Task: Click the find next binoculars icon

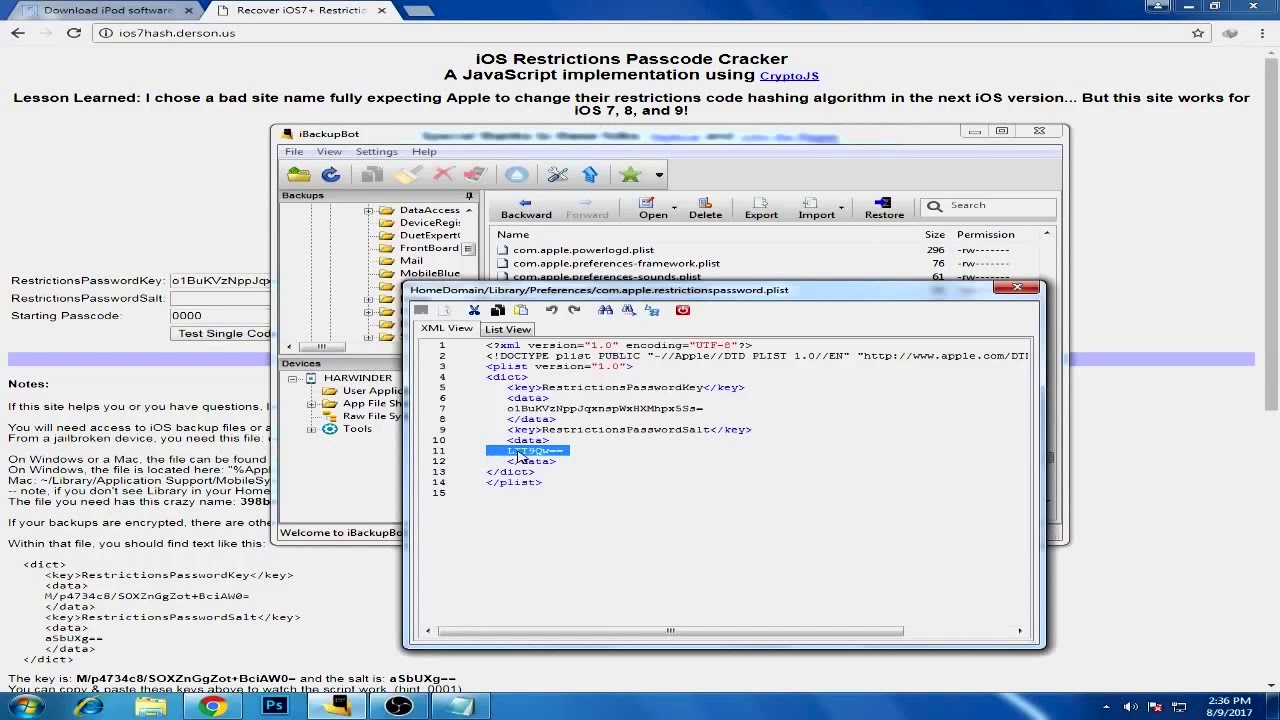Action: pos(628,311)
